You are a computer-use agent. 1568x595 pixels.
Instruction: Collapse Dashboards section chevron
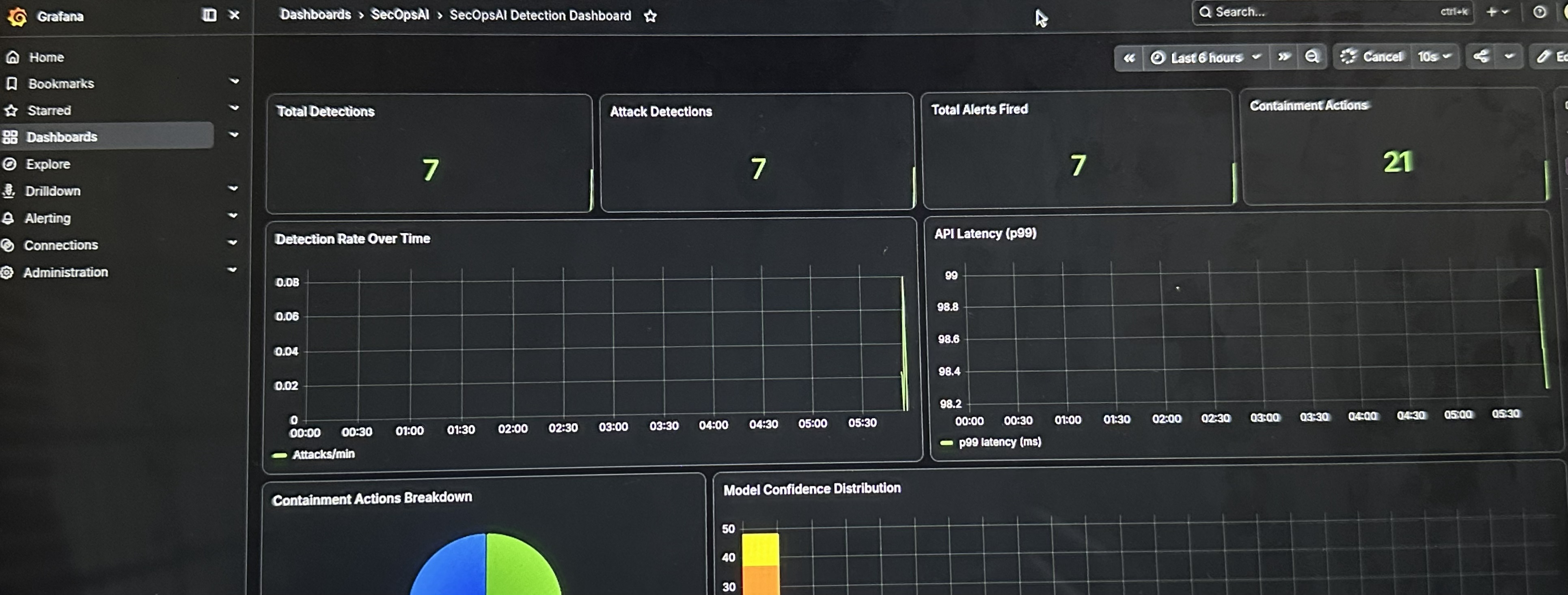pyautogui.click(x=233, y=135)
